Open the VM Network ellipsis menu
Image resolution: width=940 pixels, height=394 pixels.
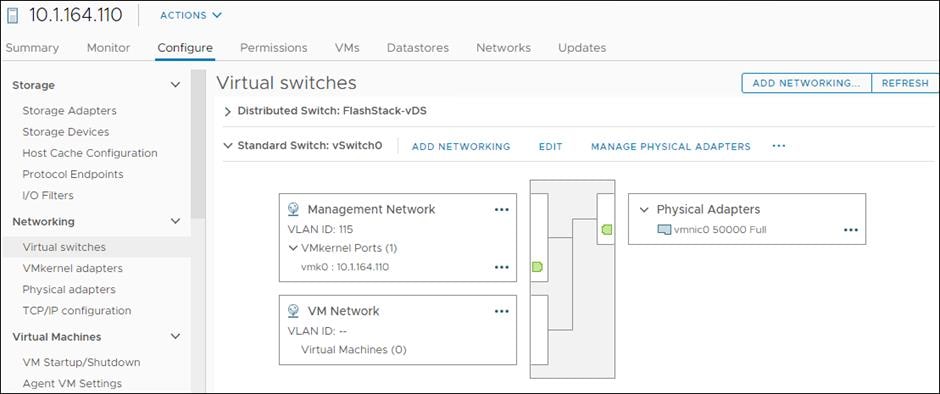click(x=501, y=311)
